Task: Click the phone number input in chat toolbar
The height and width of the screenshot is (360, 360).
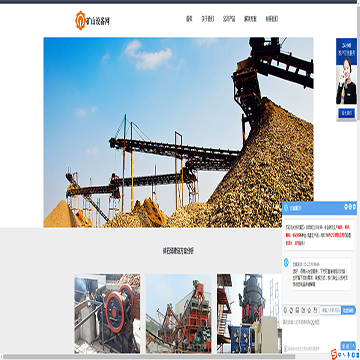Action: 330,310
